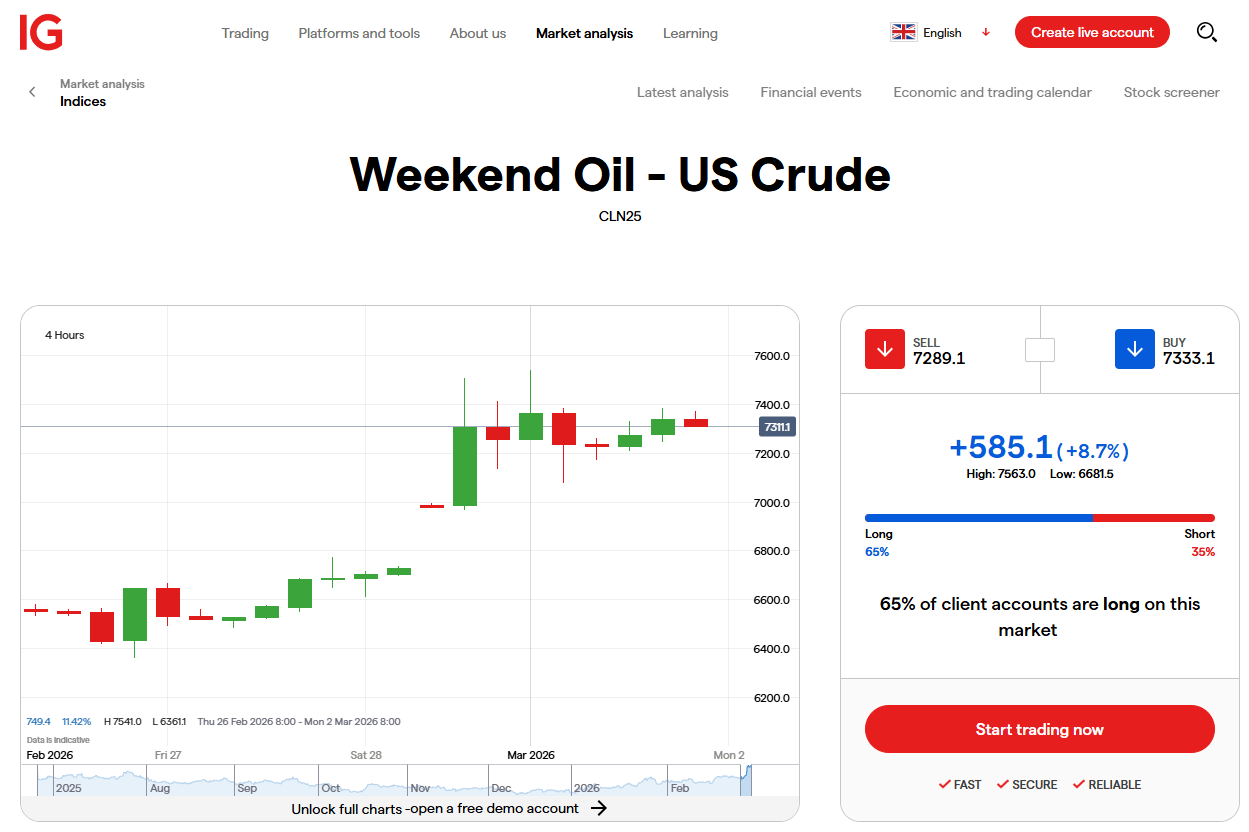Image resolution: width=1249 pixels, height=832 pixels.
Task: Click the spread box between SELL and BUY
Action: [1040, 350]
